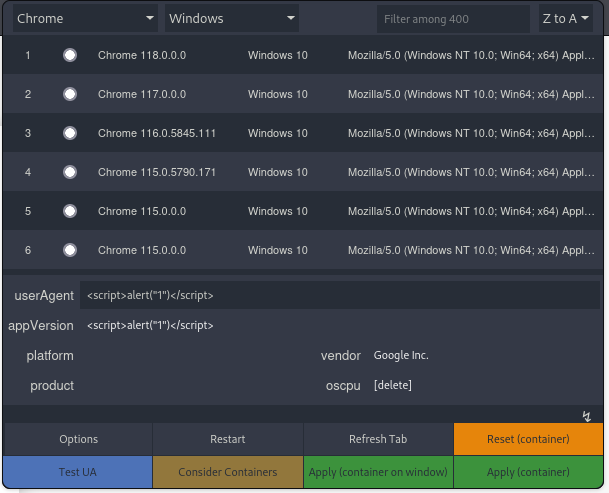Click the Mozilla/5.0 string in row 2
Image resolution: width=609 pixels, height=493 pixels.
(x=471, y=94)
